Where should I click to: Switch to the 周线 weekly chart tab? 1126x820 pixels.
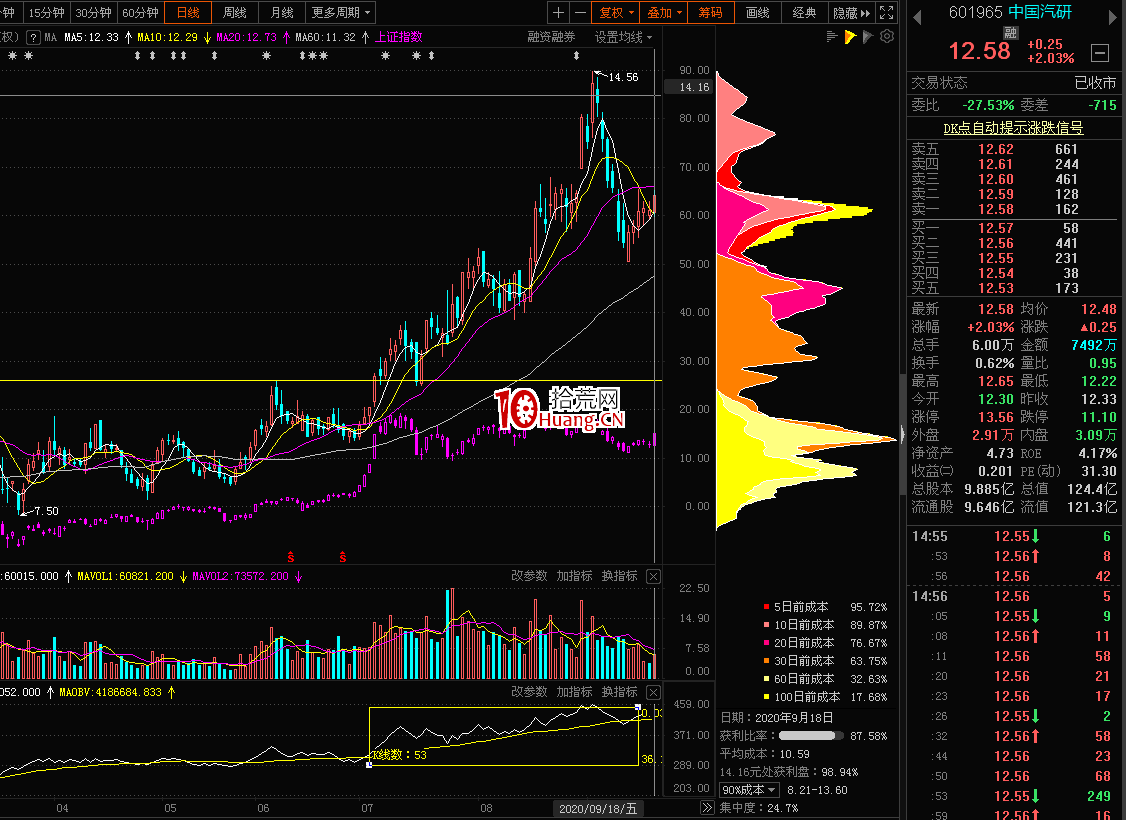tap(235, 13)
